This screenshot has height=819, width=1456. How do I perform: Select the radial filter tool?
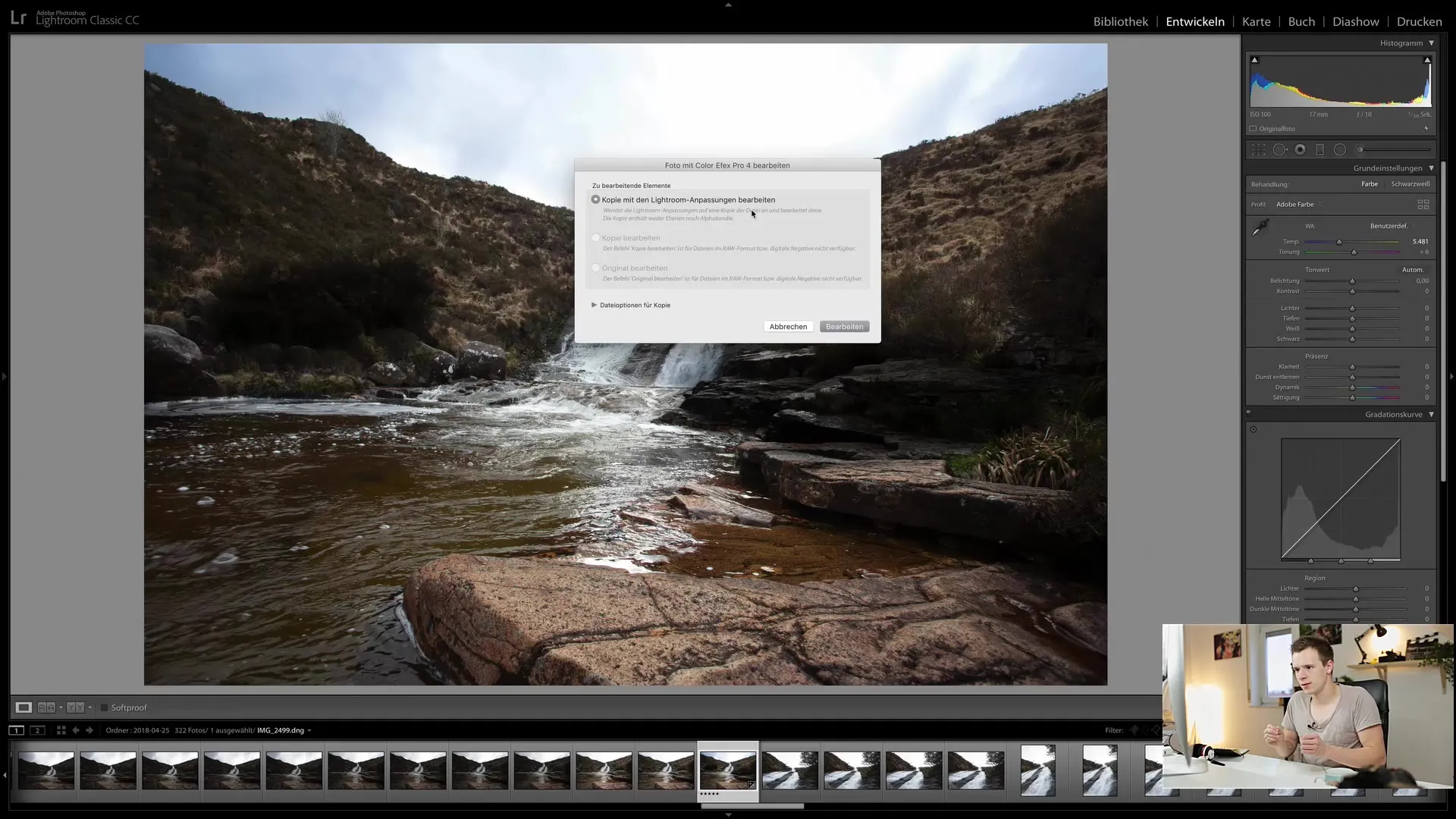[1340, 150]
